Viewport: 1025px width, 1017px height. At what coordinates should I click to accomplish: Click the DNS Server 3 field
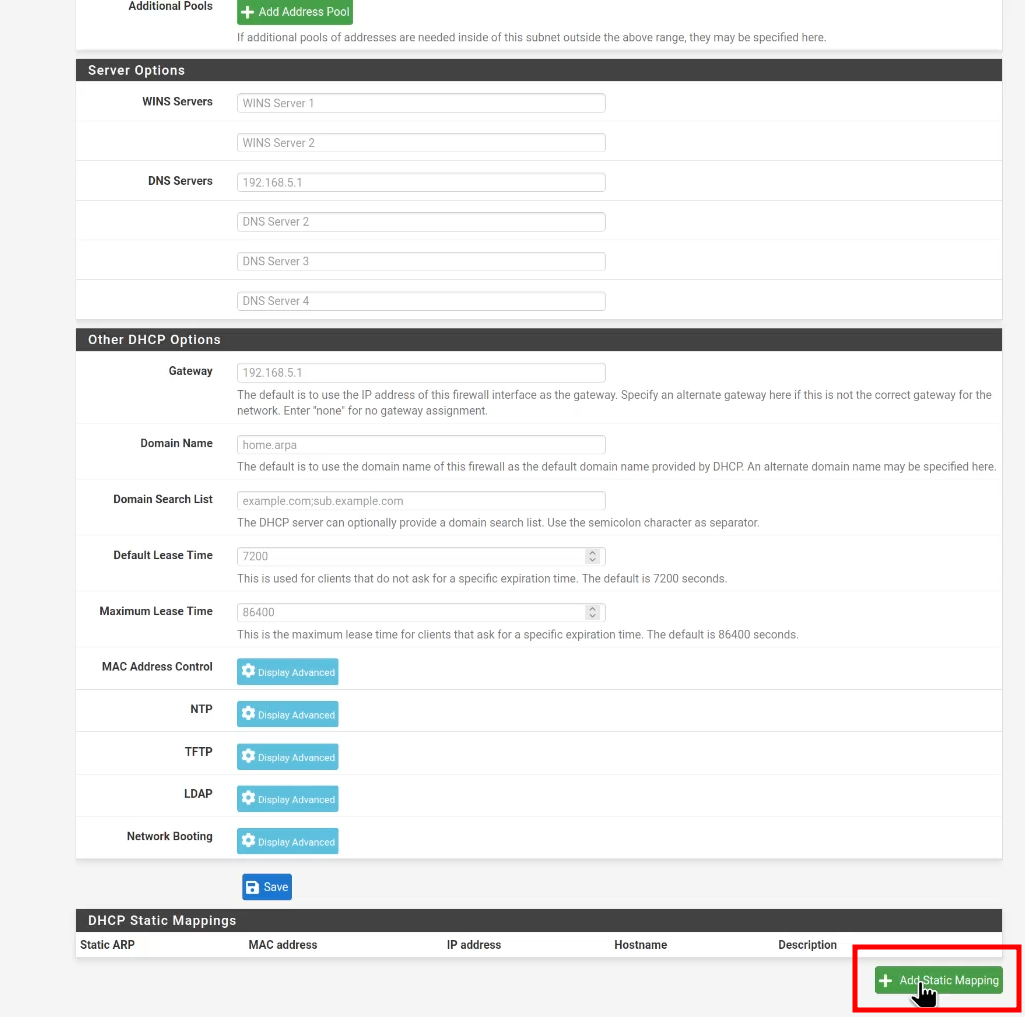421,261
